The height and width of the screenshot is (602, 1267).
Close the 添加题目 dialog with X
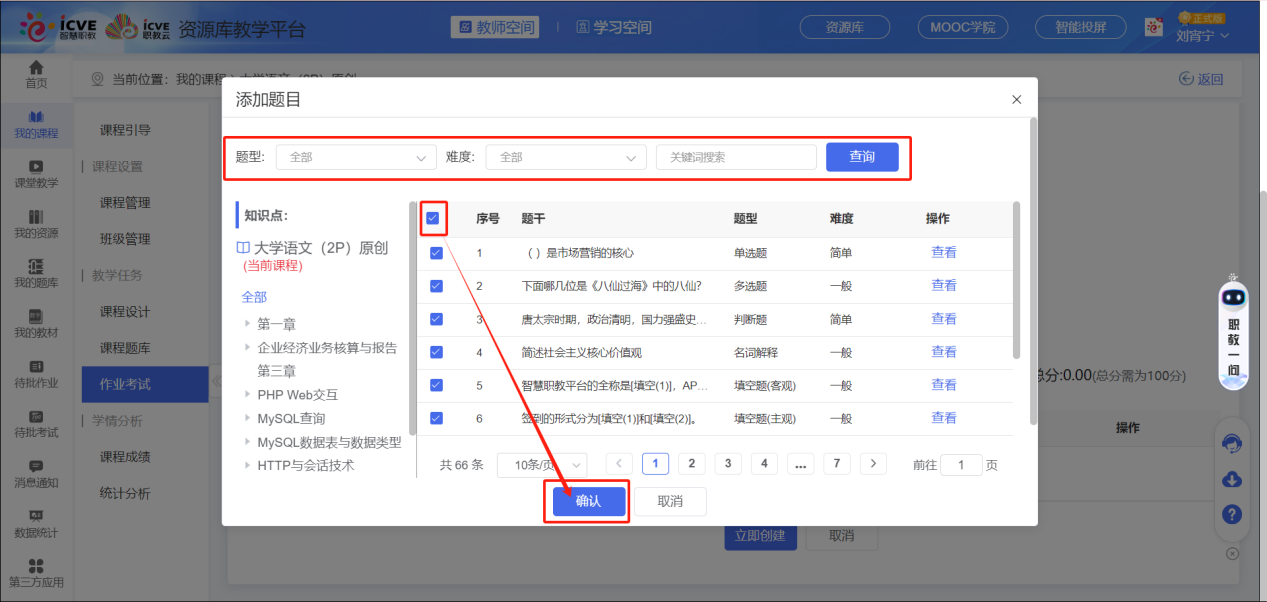pos(1016,100)
